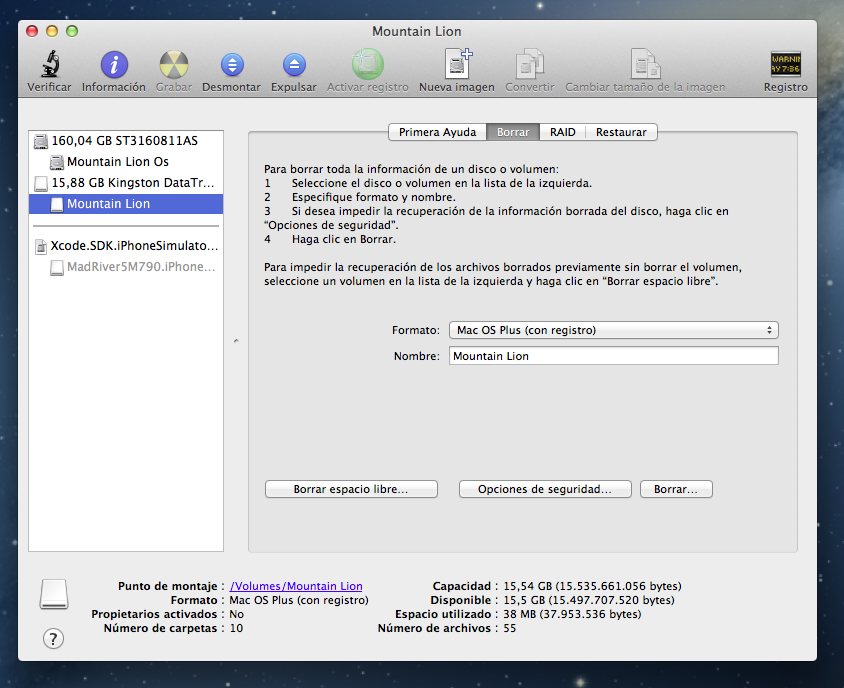Click the Espacio utilizado 38 MB text
The width and height of the screenshot is (844, 688).
pyautogui.click(x=572, y=614)
